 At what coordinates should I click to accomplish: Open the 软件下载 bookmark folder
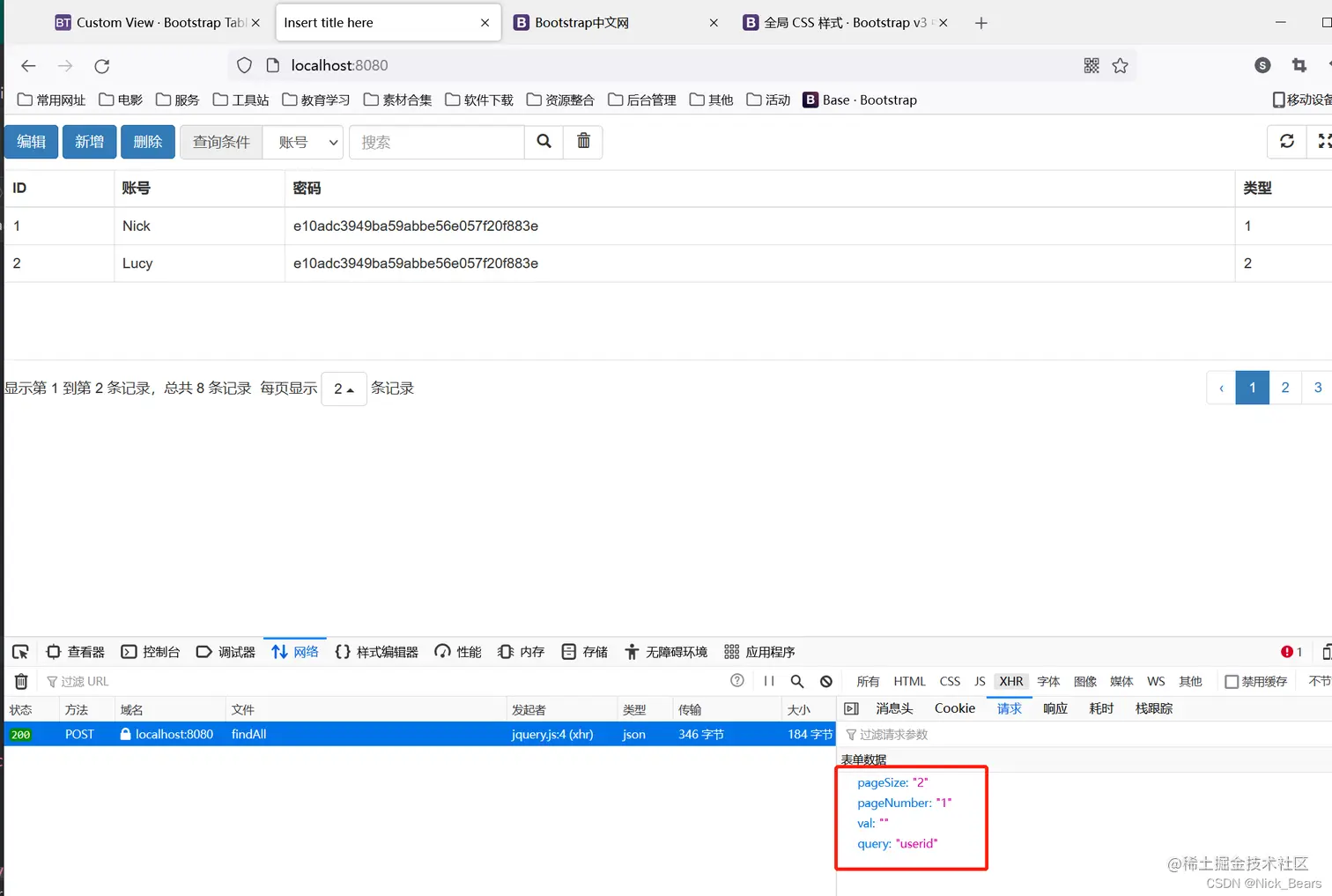[x=479, y=100]
